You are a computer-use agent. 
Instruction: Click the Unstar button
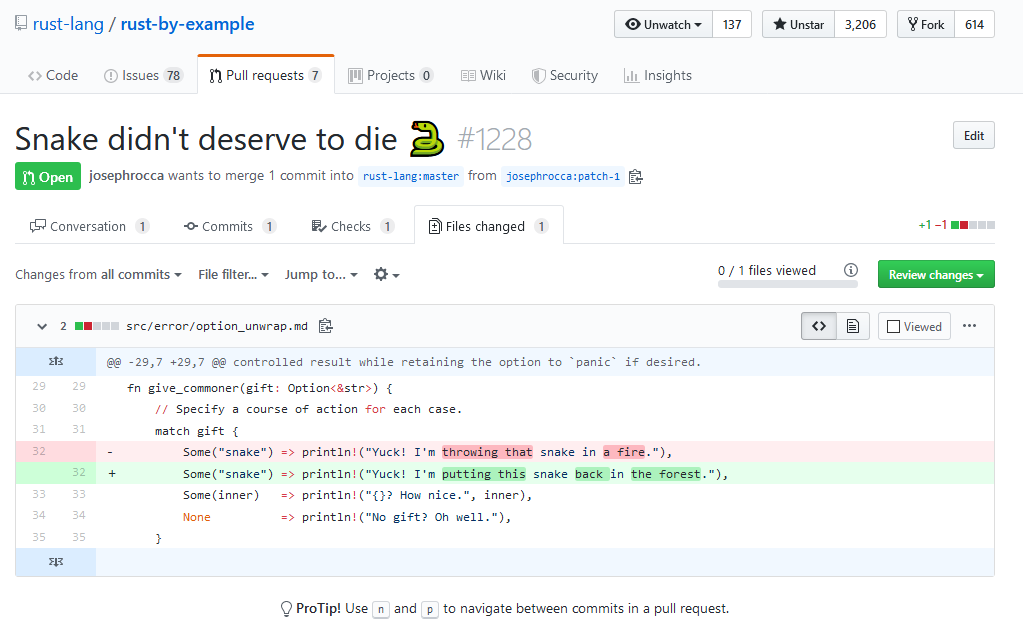coord(799,24)
